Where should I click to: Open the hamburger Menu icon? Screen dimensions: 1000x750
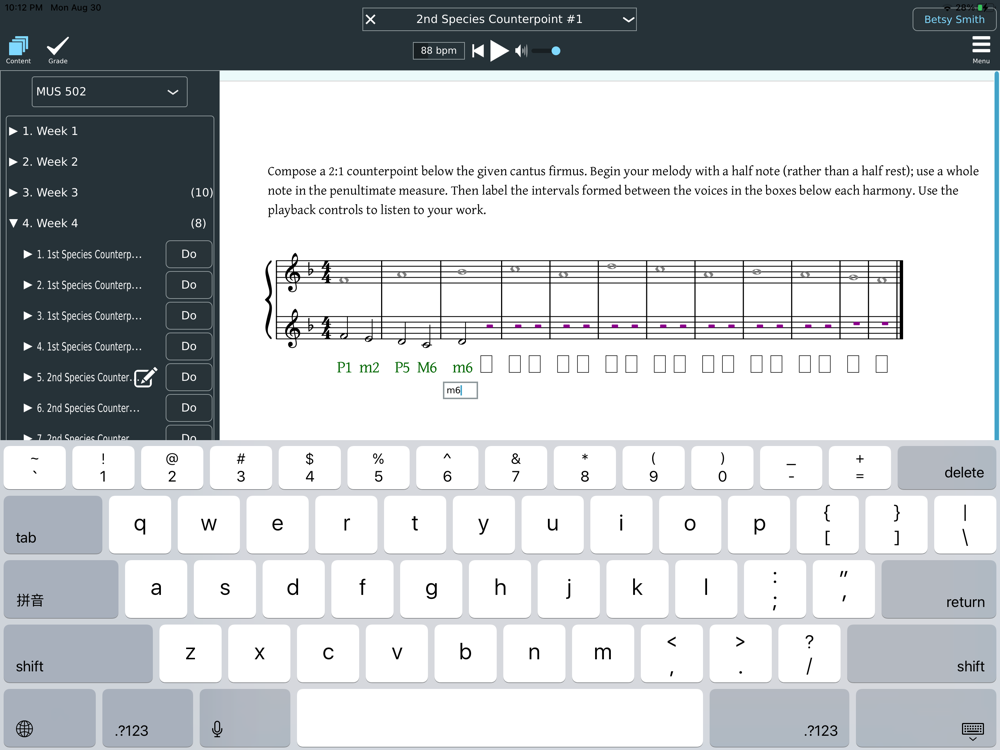click(x=981, y=49)
